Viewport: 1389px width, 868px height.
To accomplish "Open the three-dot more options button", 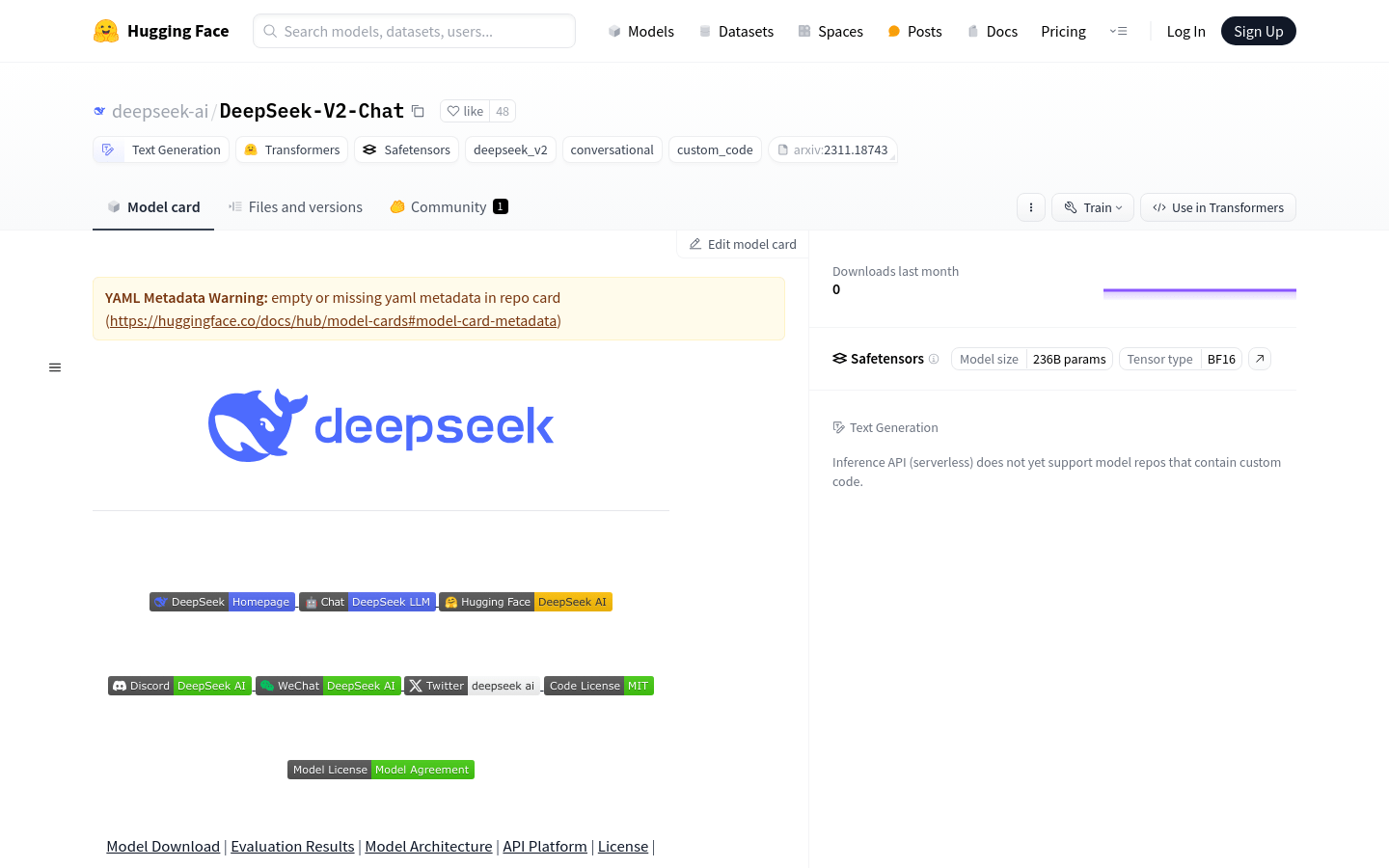I will point(1031,207).
